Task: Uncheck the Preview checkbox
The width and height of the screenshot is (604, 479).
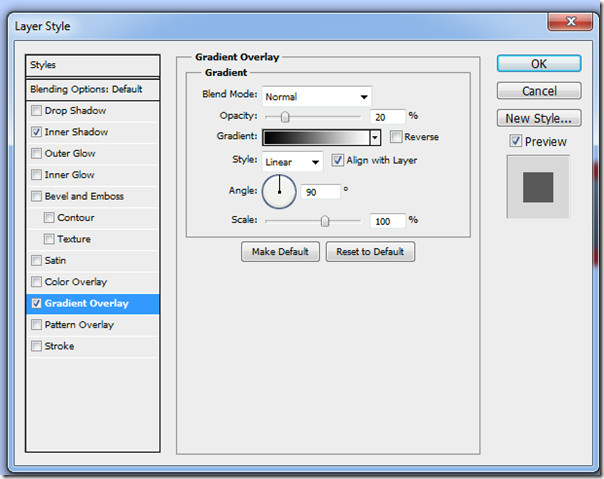Action: pyautogui.click(x=515, y=141)
